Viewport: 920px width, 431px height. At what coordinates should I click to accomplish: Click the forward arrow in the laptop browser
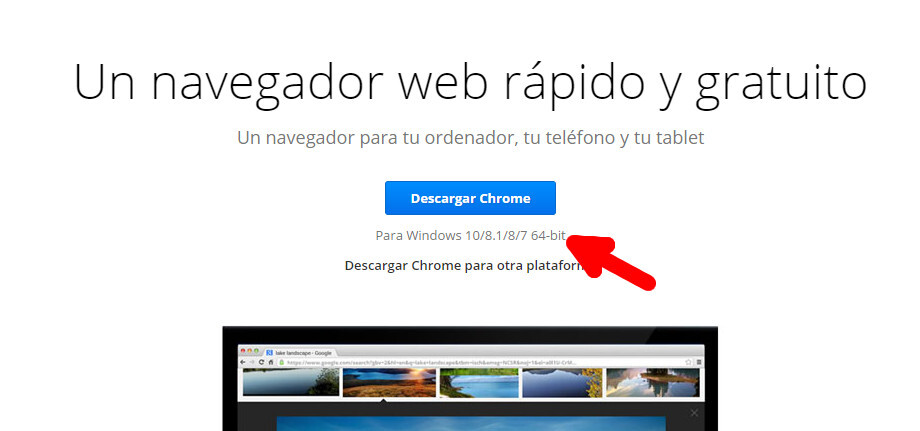(252, 362)
